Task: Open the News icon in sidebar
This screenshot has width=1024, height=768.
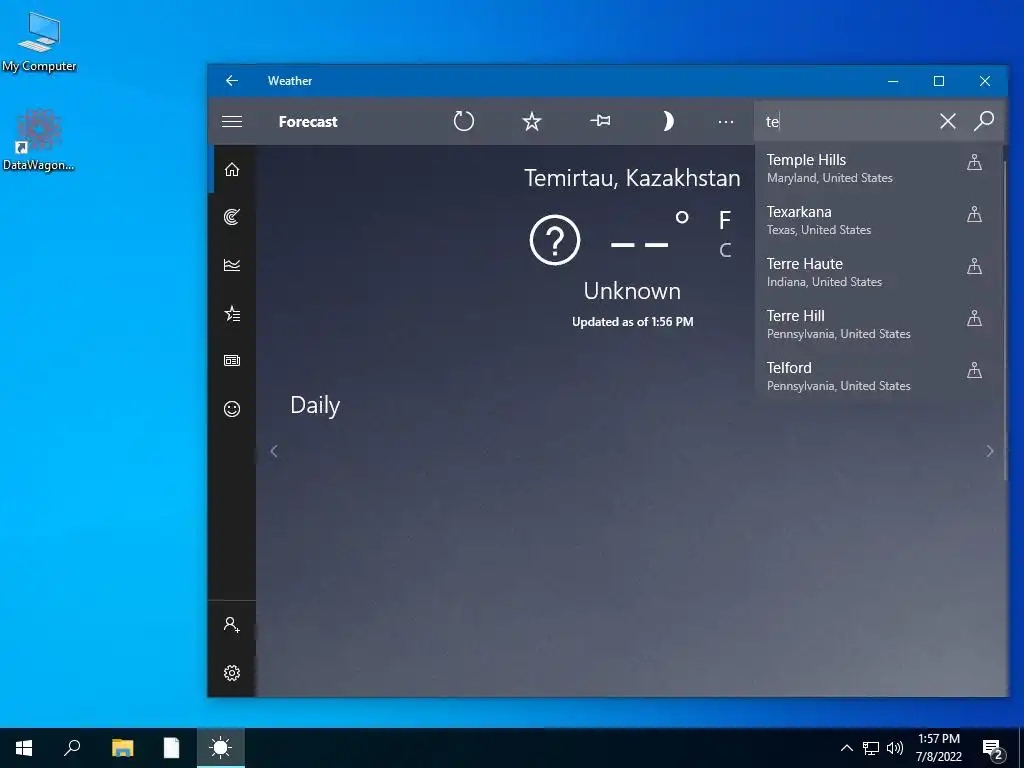Action: pyautogui.click(x=232, y=360)
